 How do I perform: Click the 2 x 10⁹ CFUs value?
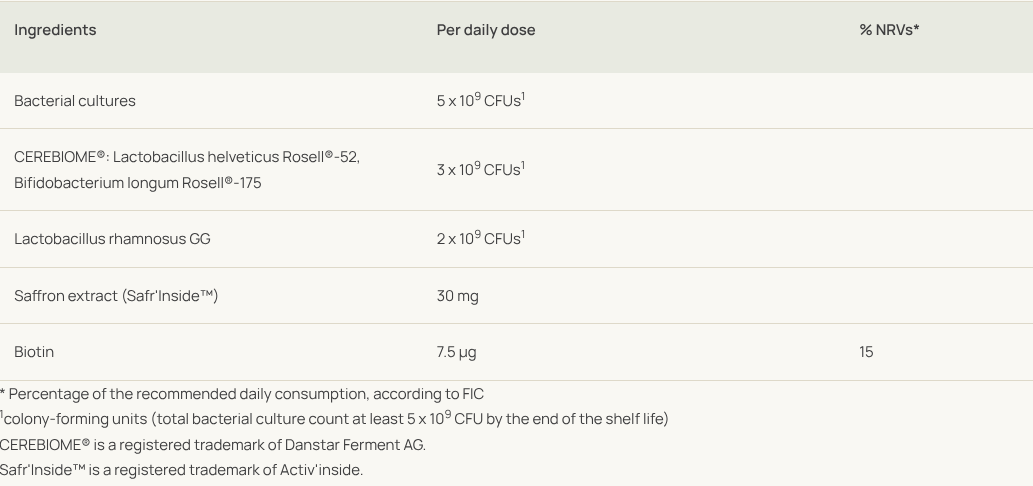[478, 239]
